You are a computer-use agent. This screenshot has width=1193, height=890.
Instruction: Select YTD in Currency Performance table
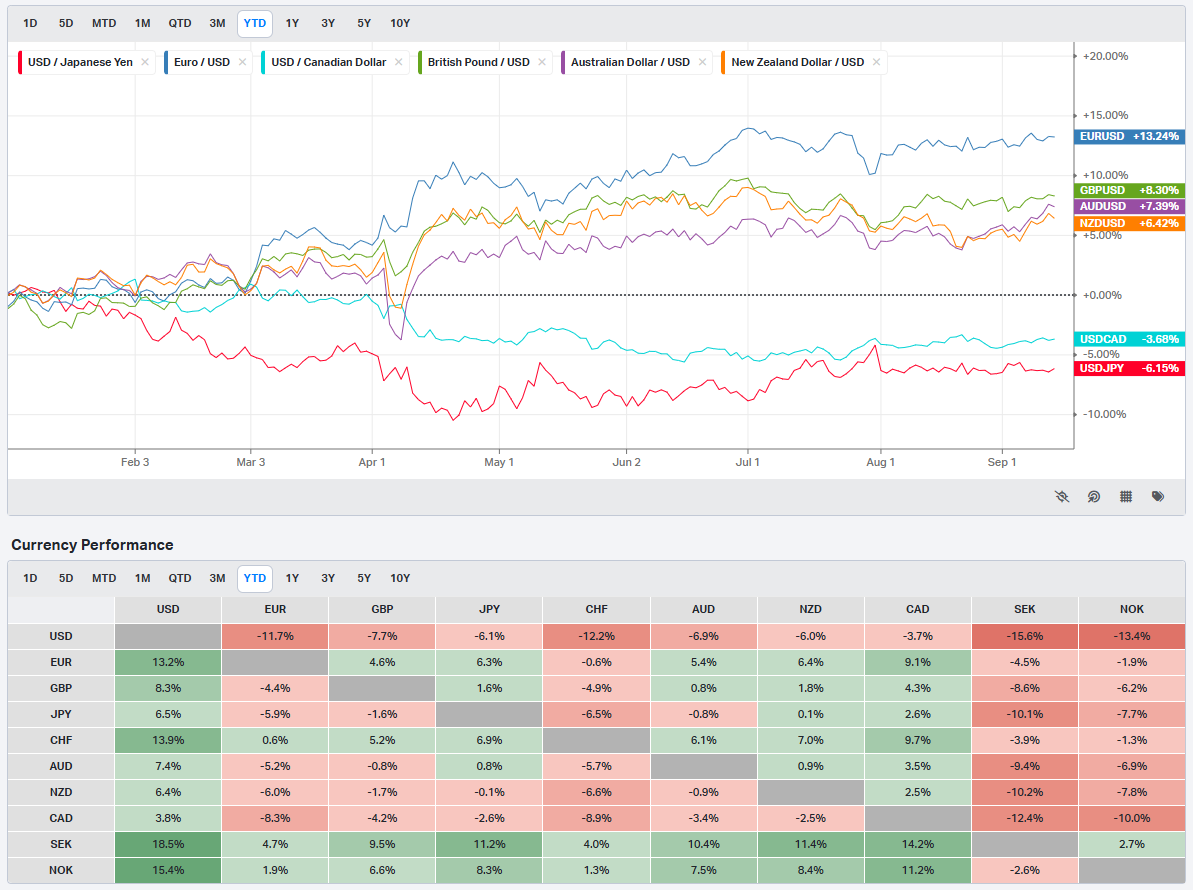coord(255,578)
